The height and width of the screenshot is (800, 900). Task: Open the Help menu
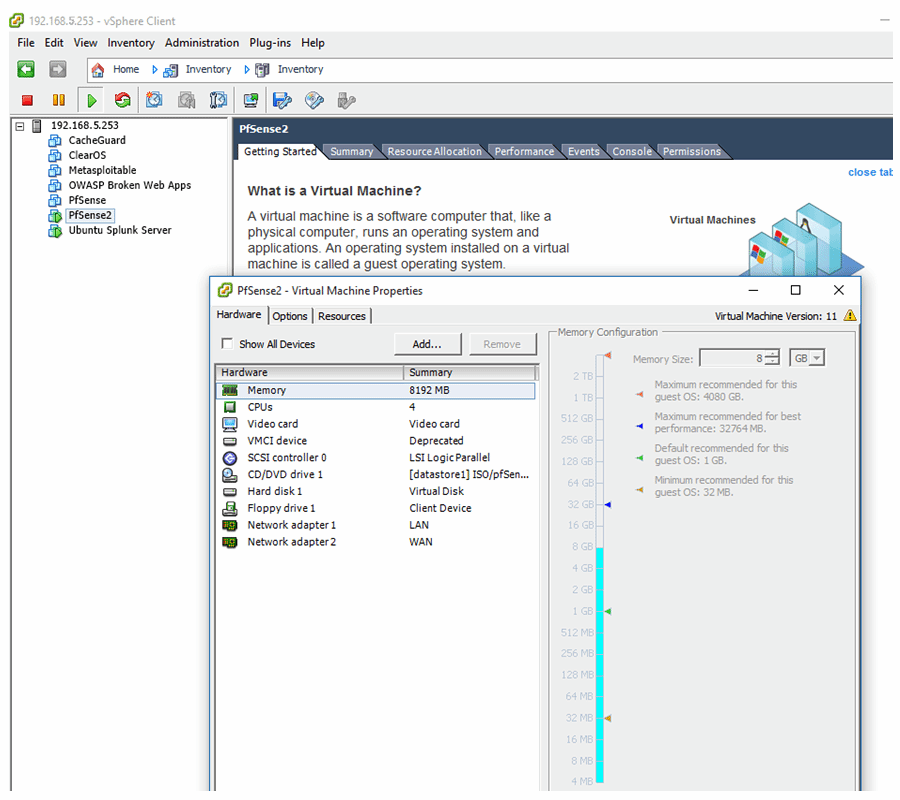pos(313,43)
